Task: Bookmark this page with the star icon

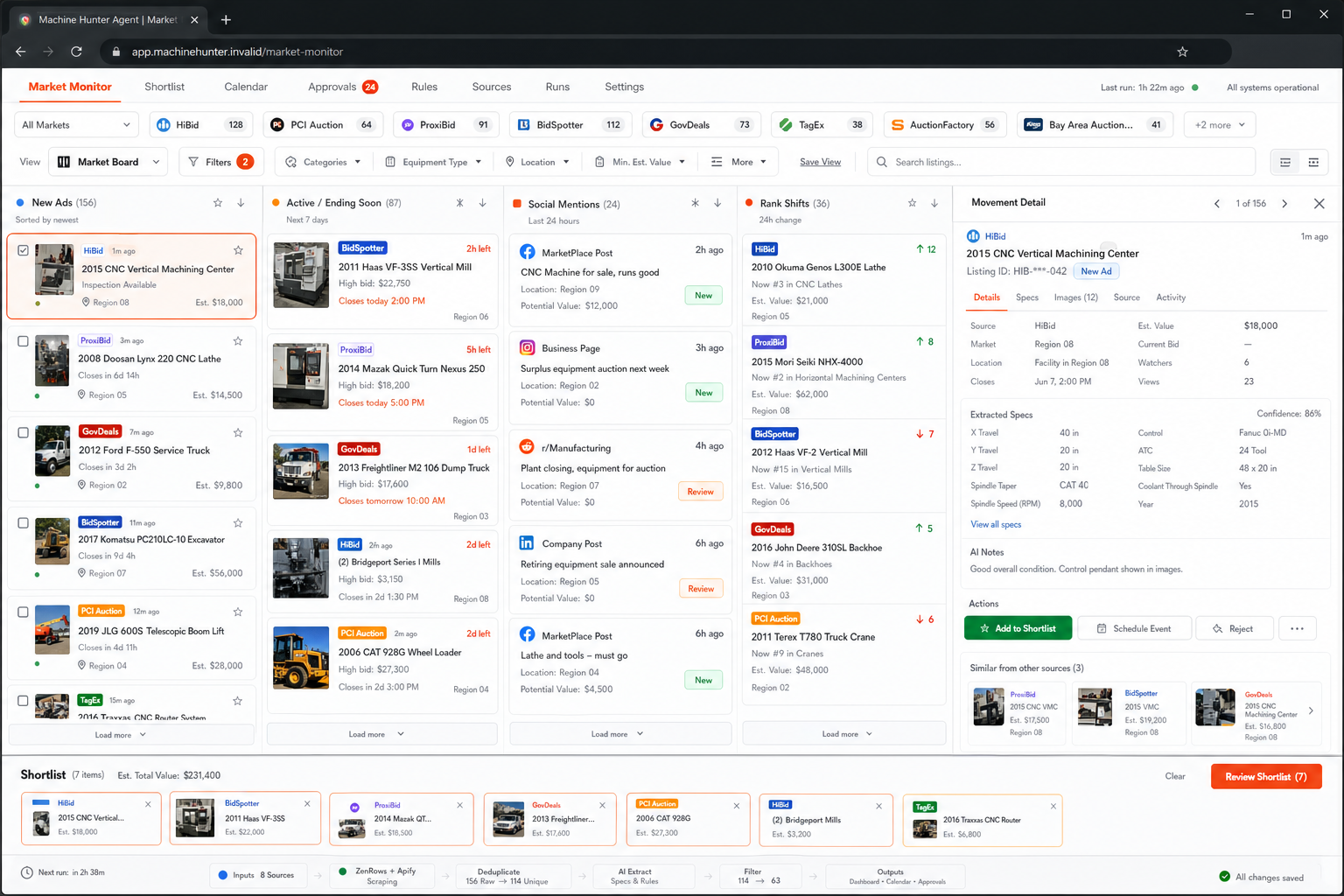Action: (x=1182, y=52)
